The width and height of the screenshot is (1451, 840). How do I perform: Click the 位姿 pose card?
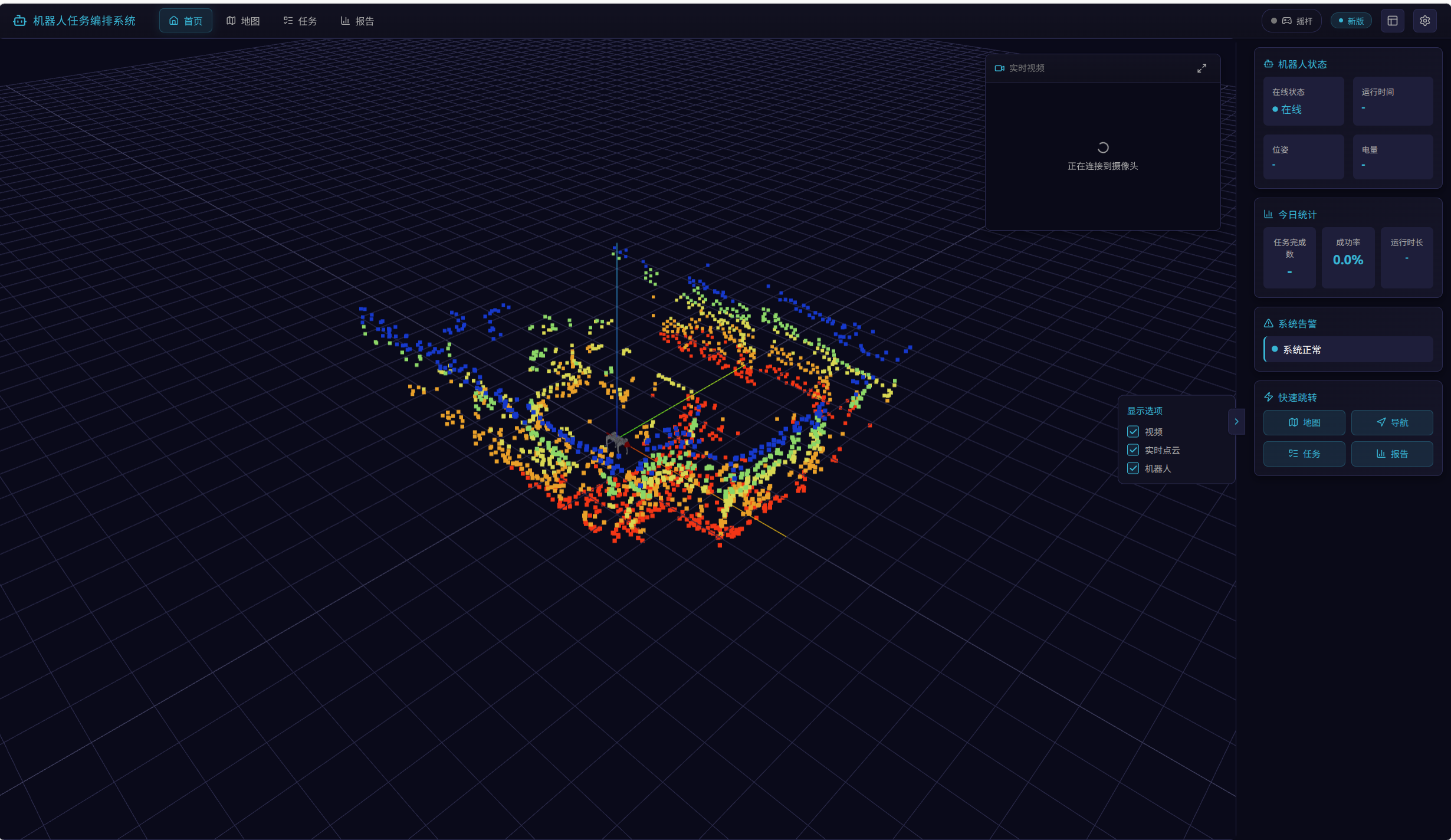point(1304,157)
